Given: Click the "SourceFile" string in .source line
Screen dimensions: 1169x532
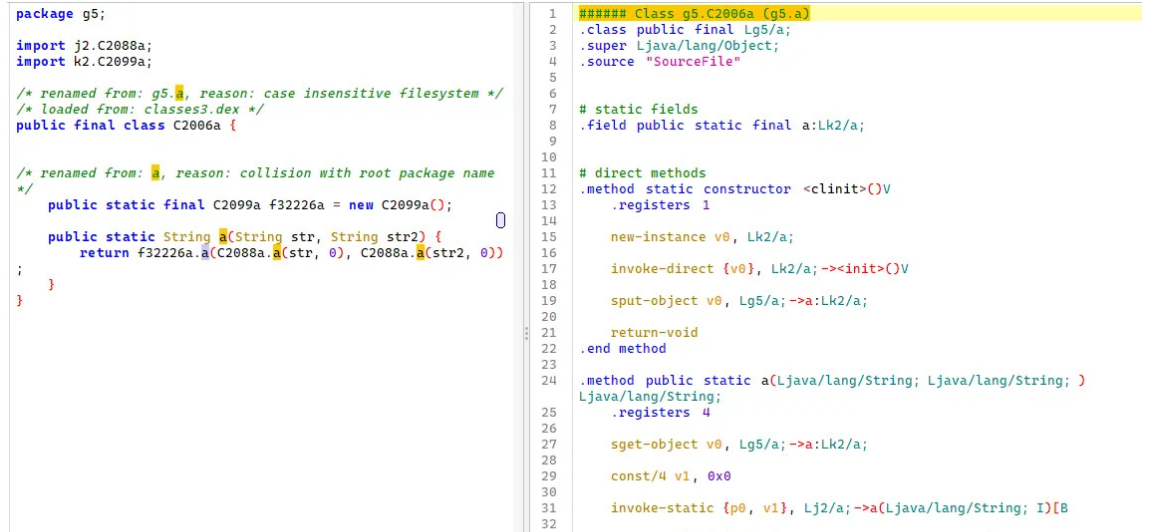Looking at the screenshot, I should click(693, 62).
